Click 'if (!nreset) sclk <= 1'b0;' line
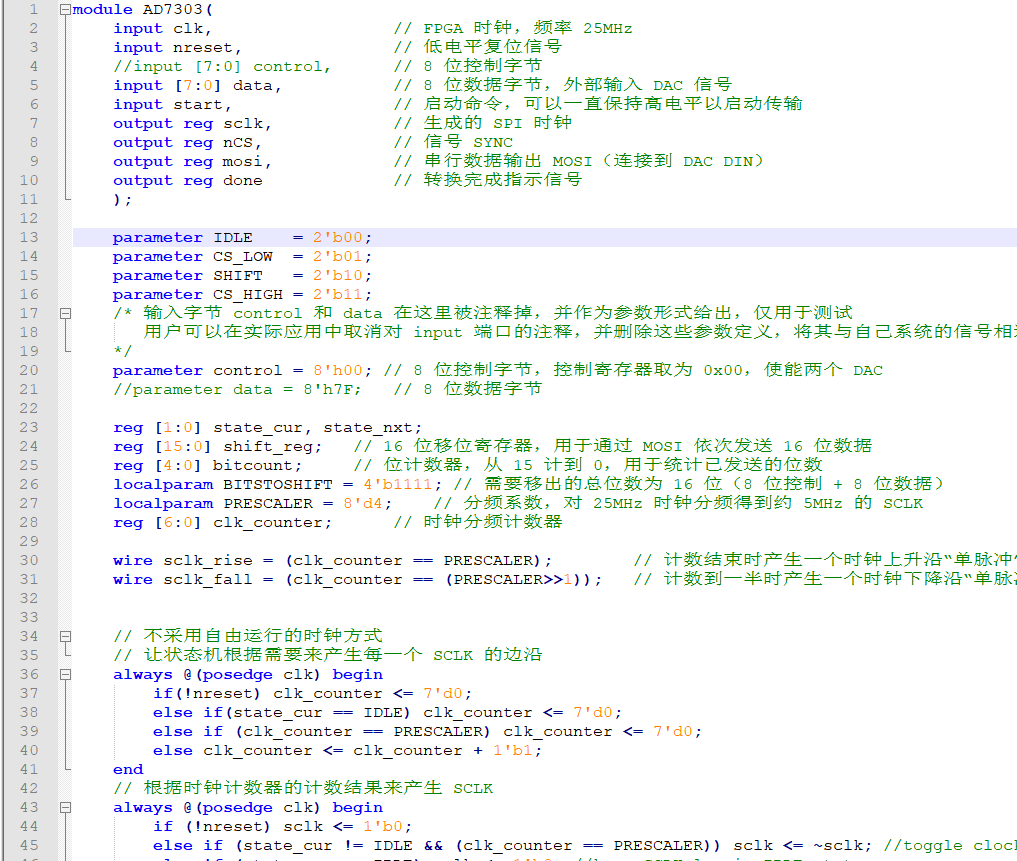 pyautogui.click(x=282, y=827)
